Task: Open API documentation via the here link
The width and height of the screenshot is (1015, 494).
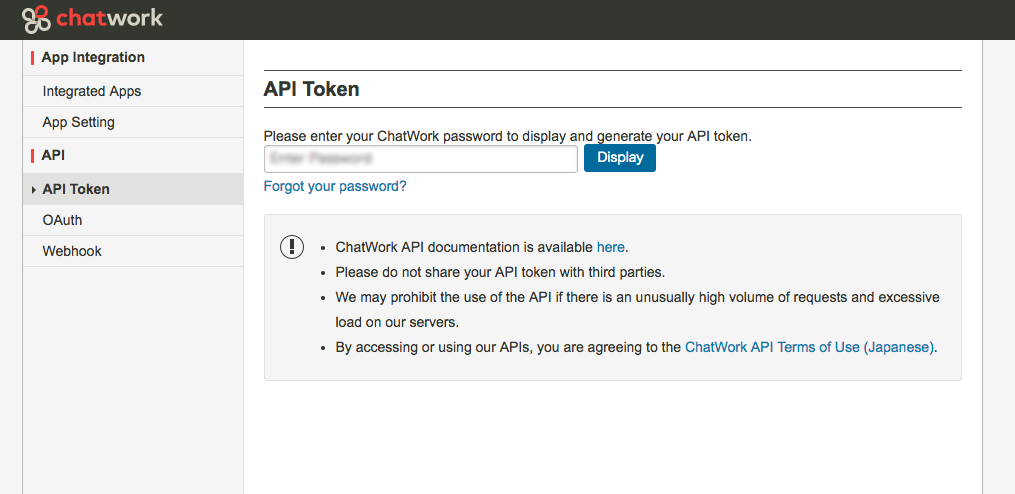Action: coord(611,247)
